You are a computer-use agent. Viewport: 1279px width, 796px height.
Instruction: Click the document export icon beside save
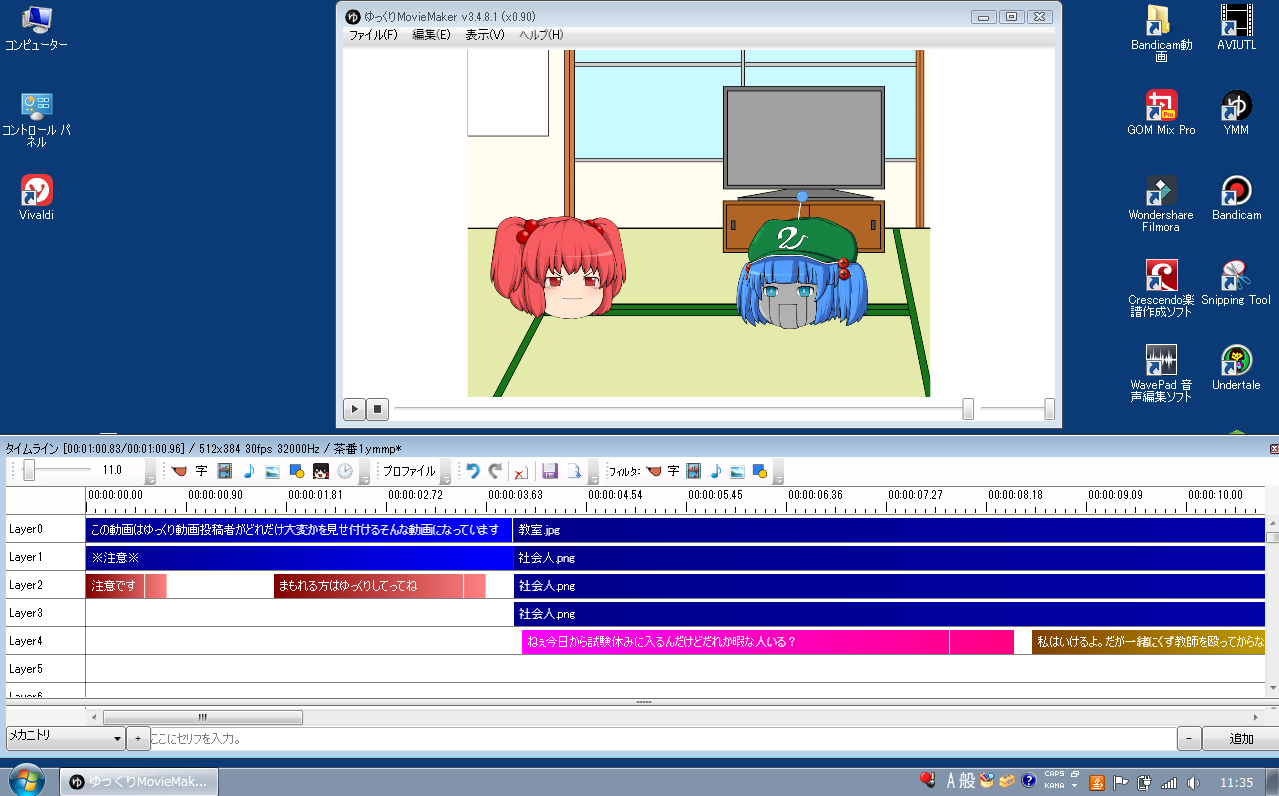point(574,470)
